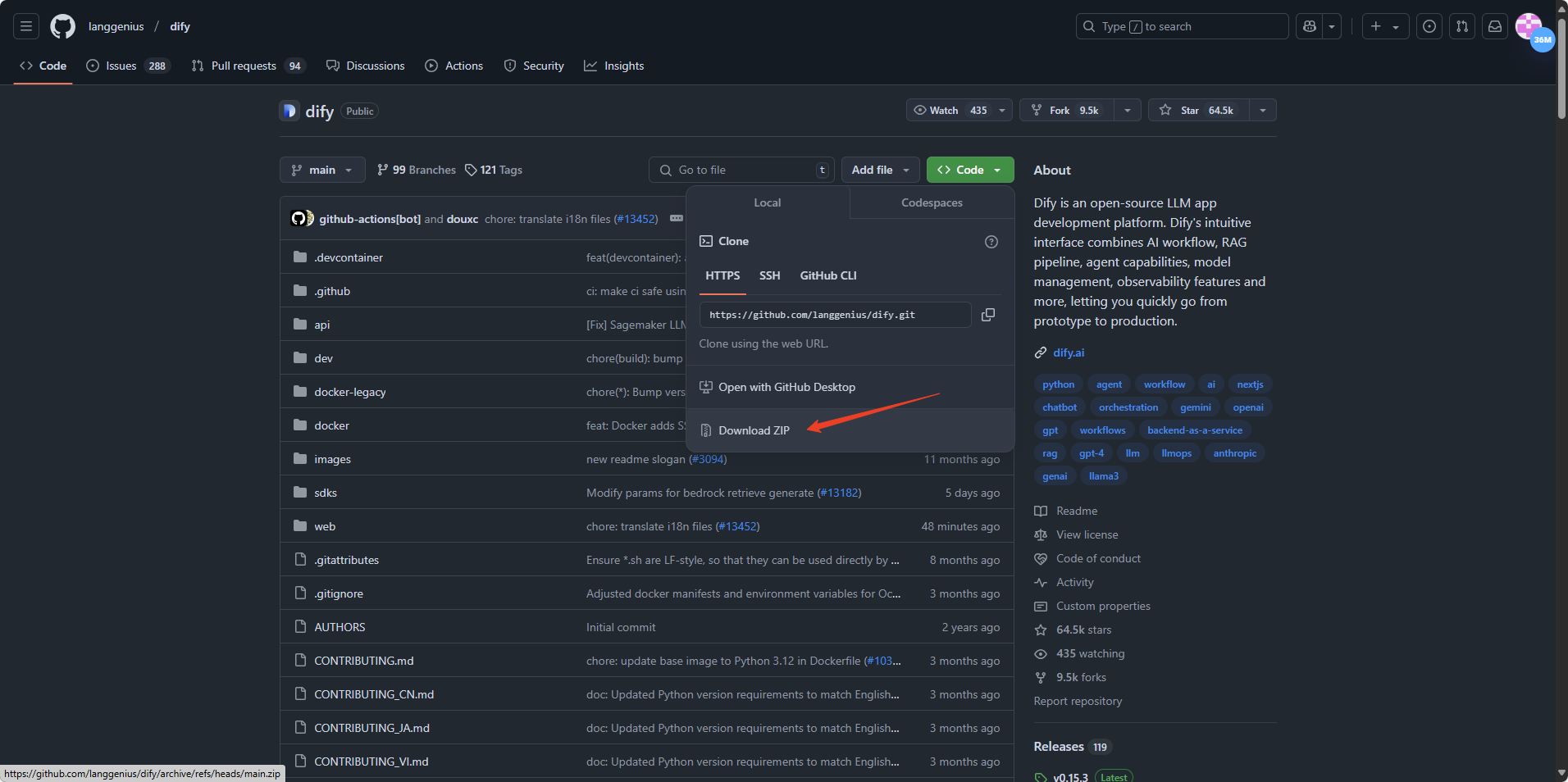Fork the dify repository
This screenshot has width=1568, height=782.
[1066, 110]
